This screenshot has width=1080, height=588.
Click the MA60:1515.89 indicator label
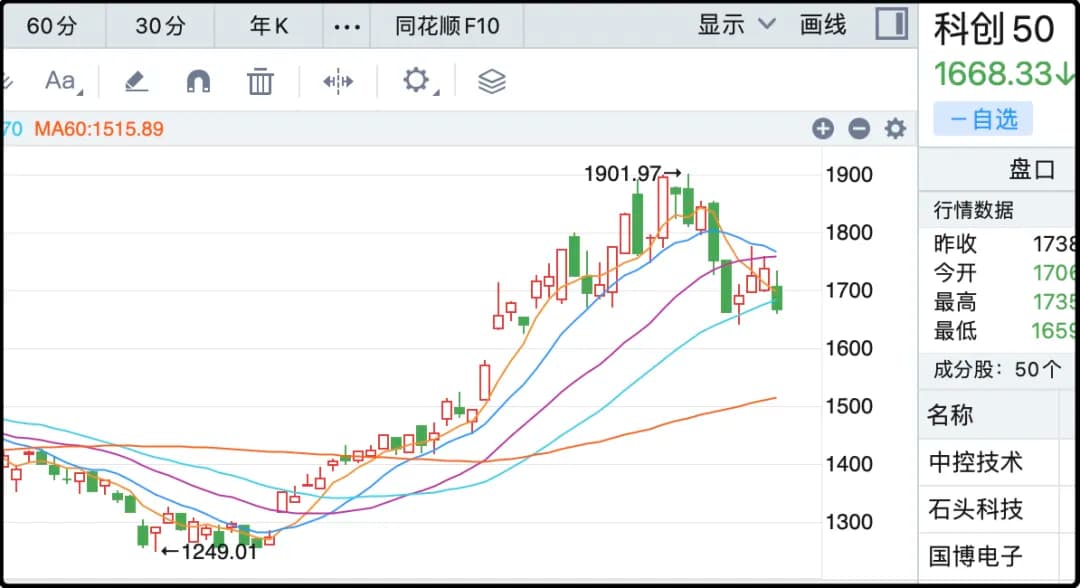[x=99, y=129]
